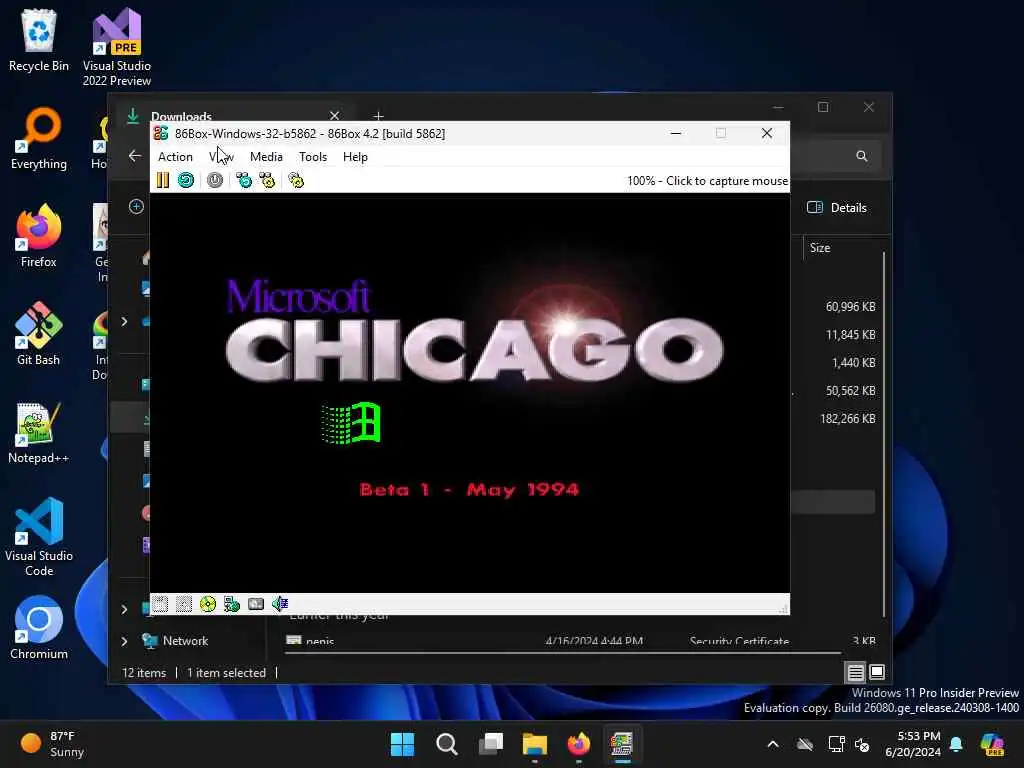
Task: Click the 50,562 KB size cell
Action: coord(850,391)
